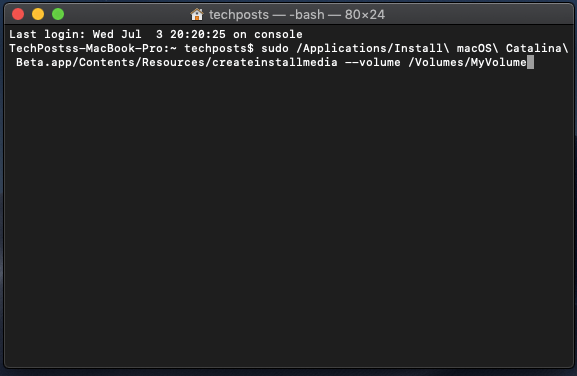
Task: Click createinstallmedia in the command line
Action: (x=275, y=62)
